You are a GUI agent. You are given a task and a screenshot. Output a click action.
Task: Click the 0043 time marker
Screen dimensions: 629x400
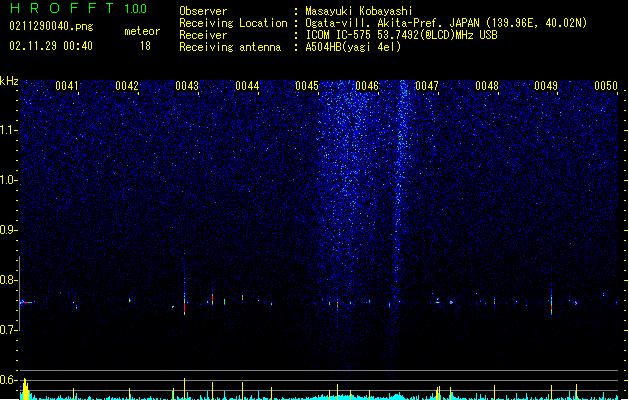[187, 86]
